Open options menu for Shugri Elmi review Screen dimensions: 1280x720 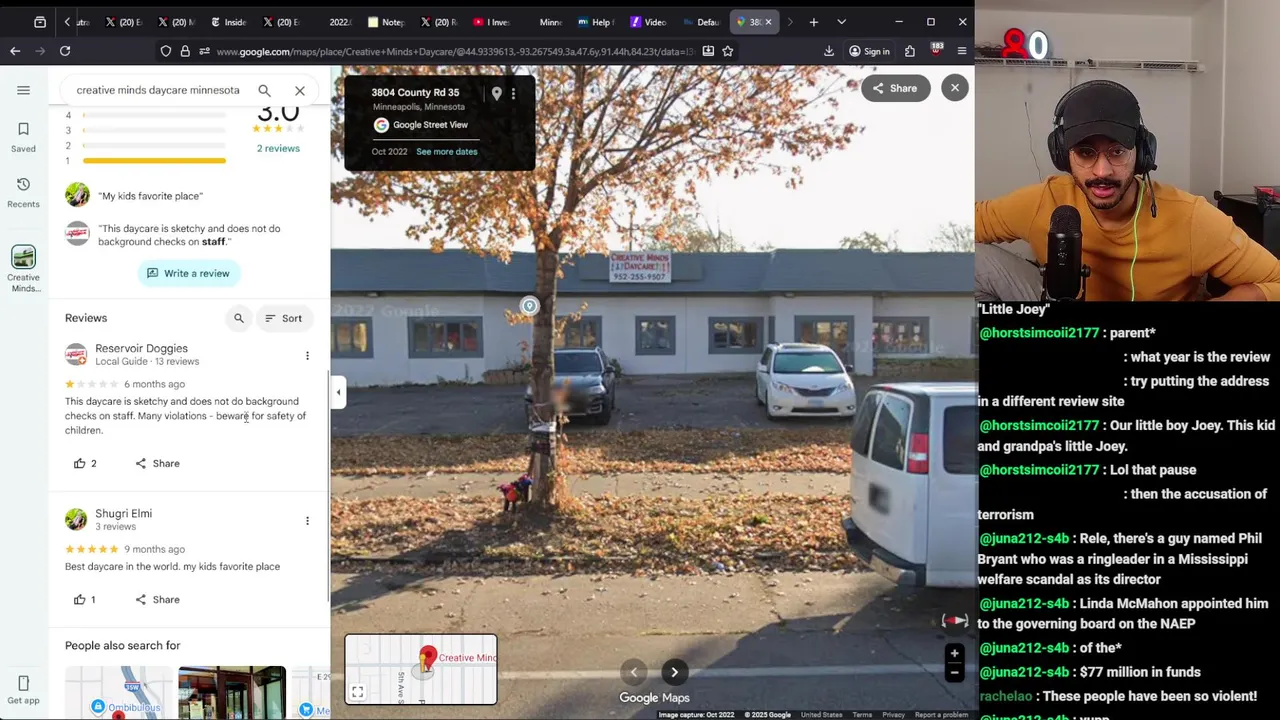(307, 521)
